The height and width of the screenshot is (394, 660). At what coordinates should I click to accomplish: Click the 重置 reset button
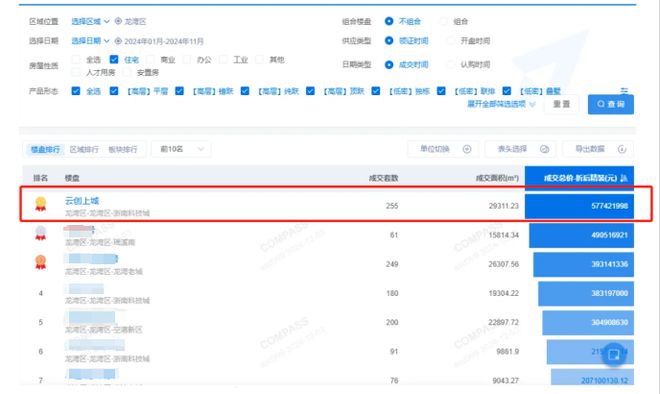[x=562, y=104]
